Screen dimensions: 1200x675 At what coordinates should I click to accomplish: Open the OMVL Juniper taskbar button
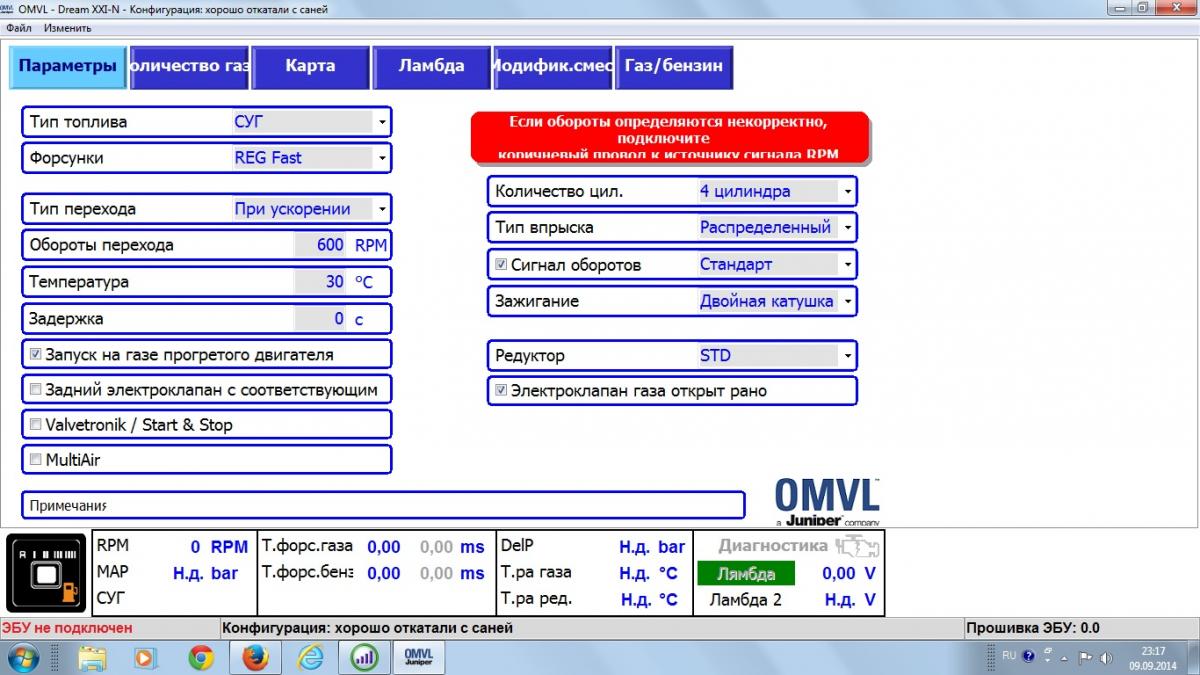[417, 657]
